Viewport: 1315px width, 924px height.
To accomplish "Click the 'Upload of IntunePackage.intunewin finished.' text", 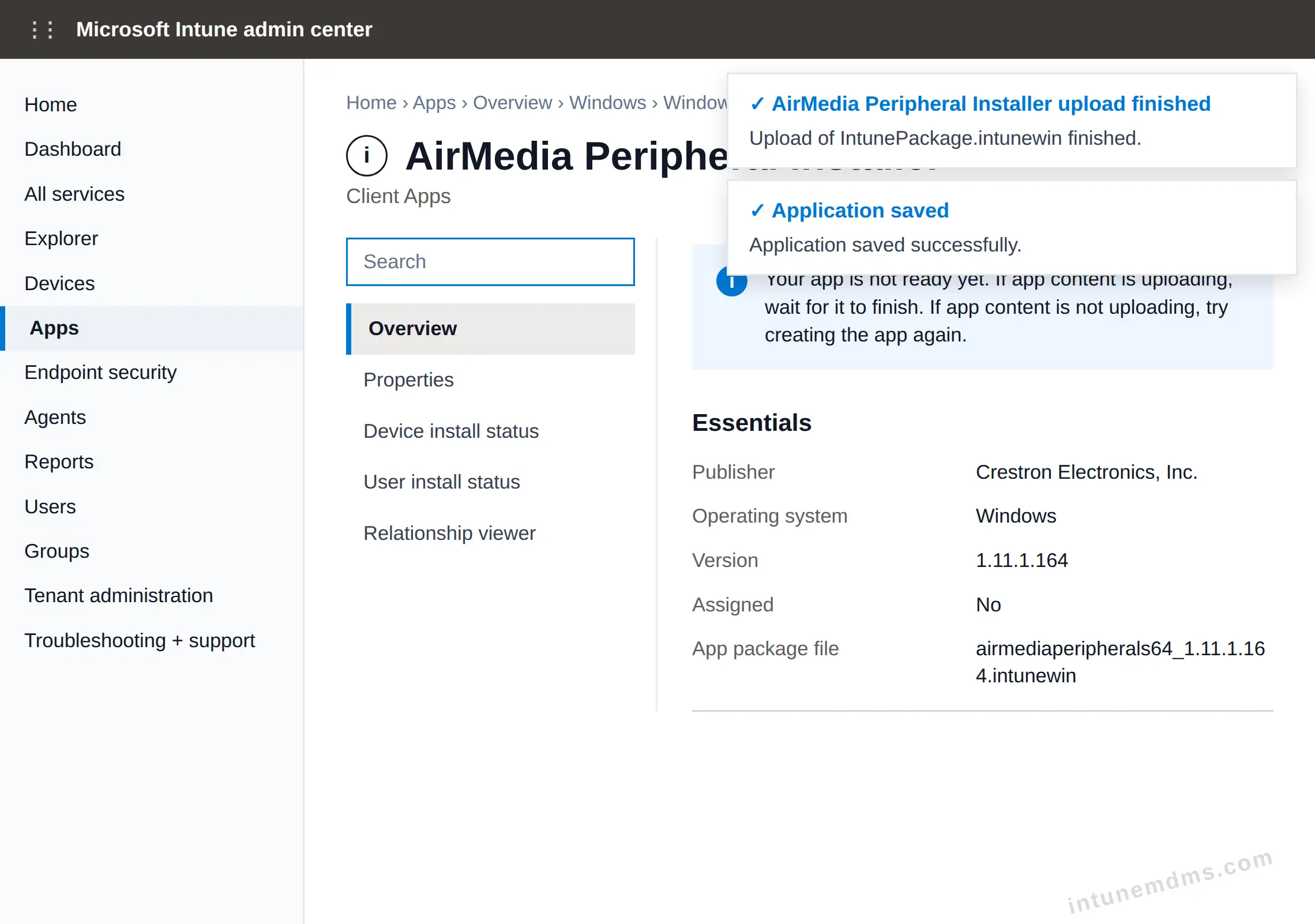I will [945, 138].
